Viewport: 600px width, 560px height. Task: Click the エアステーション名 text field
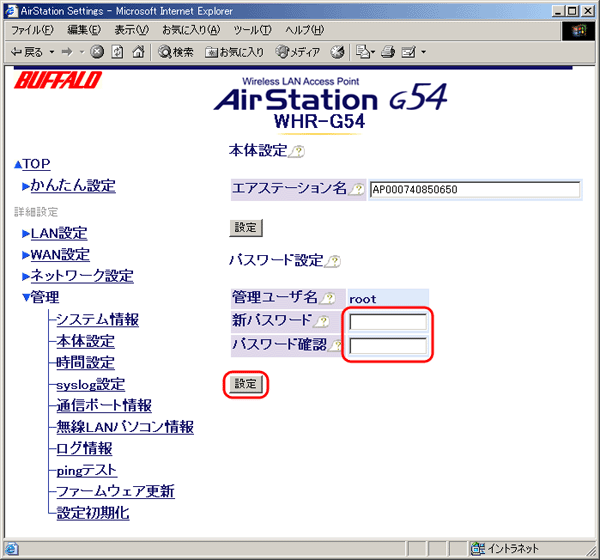click(x=474, y=190)
